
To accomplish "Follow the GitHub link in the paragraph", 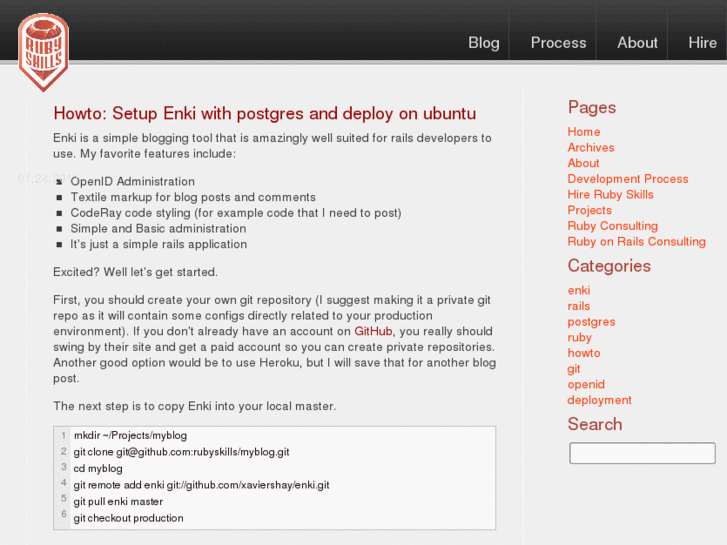I will pos(373,331).
